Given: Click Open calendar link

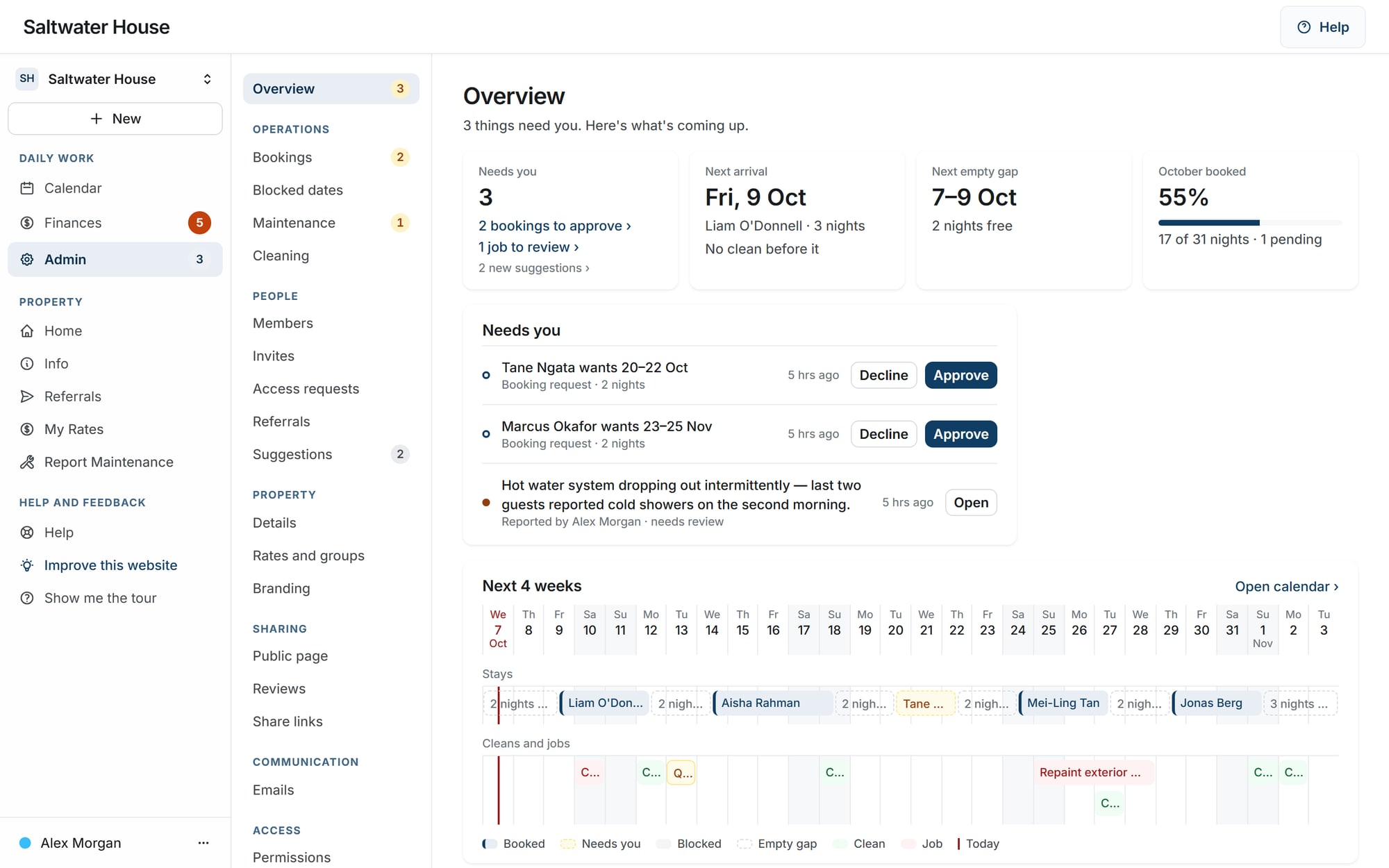Looking at the screenshot, I should (1287, 587).
